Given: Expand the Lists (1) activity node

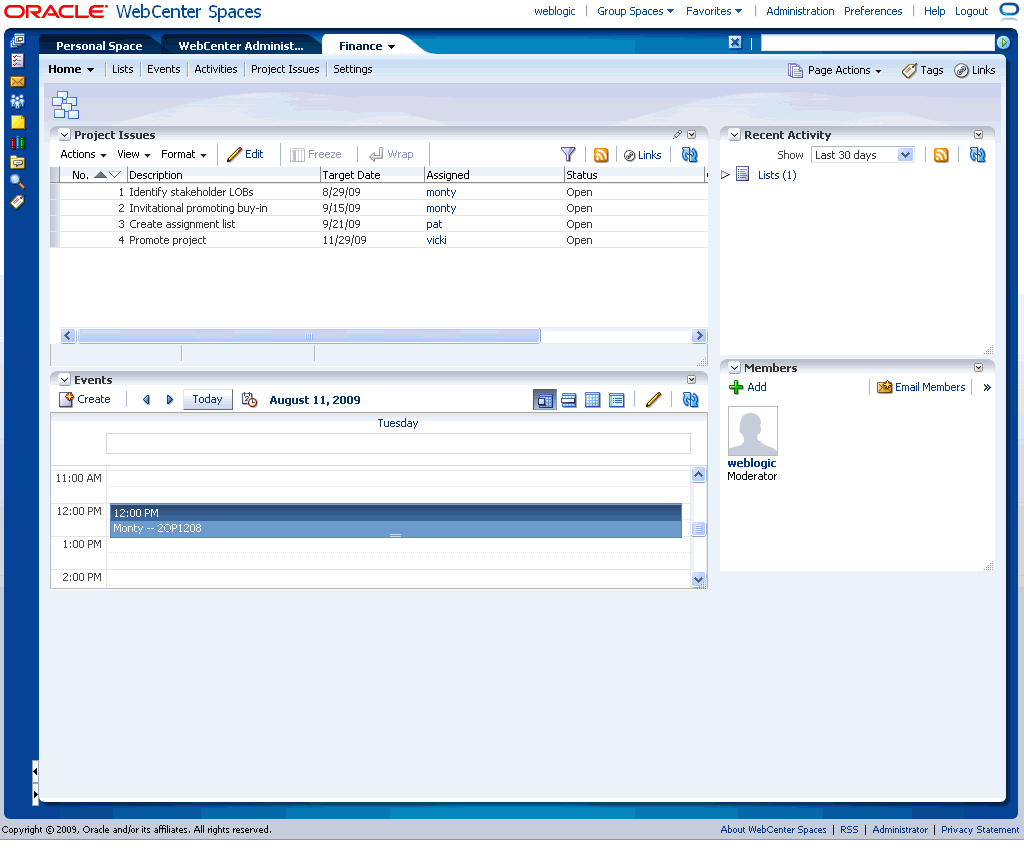Looking at the screenshot, I should pyautogui.click(x=725, y=174).
